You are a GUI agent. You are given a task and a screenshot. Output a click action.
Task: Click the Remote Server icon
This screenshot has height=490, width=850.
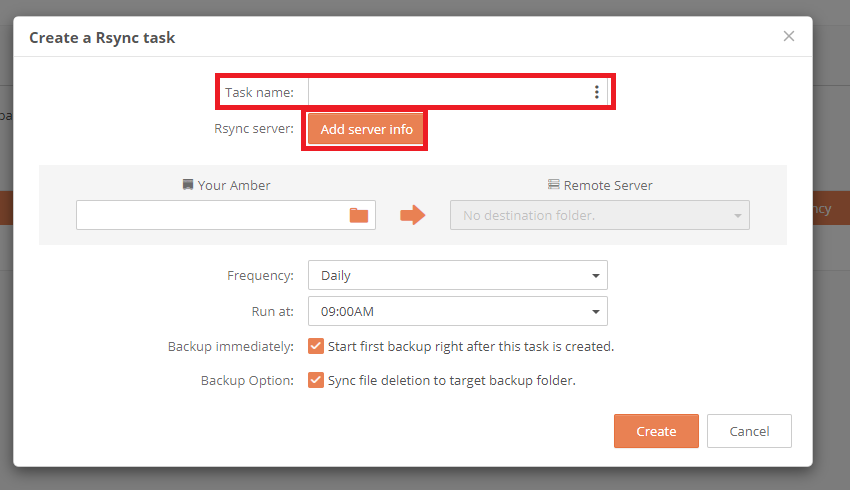553,184
